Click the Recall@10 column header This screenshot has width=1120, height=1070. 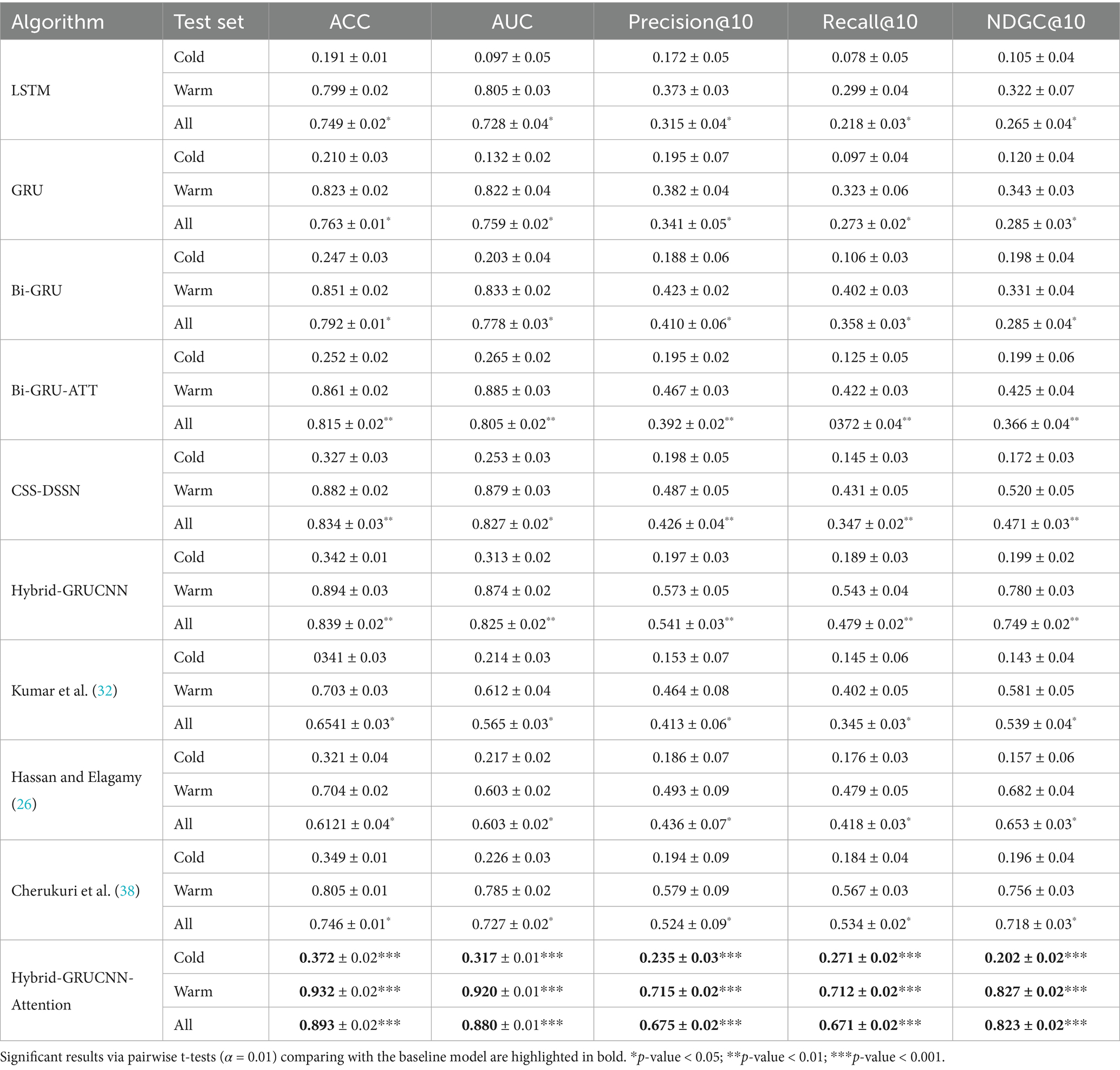pos(870,22)
